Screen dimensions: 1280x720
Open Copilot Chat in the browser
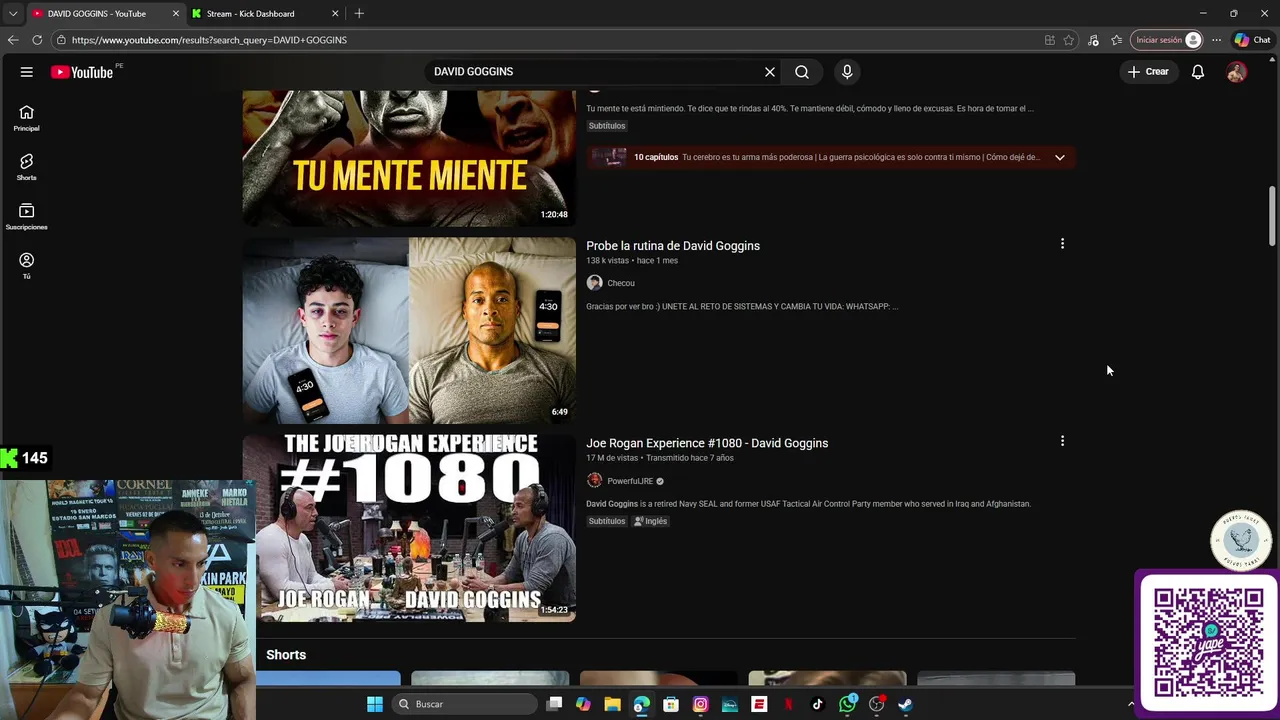point(1252,40)
